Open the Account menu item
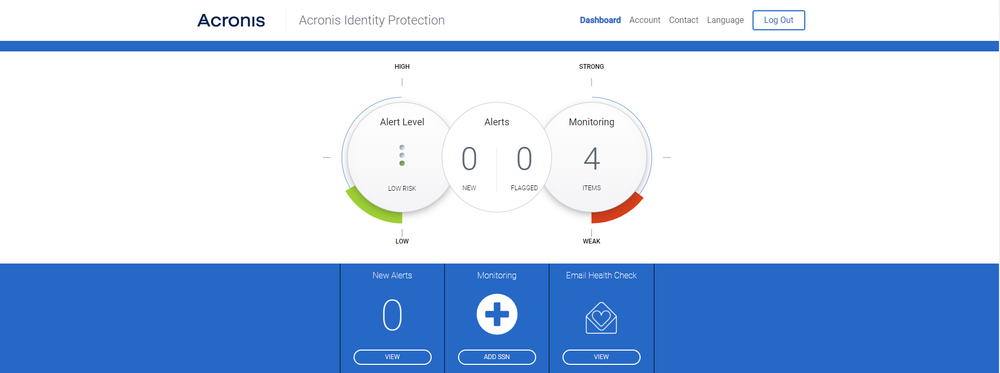1000x373 pixels. 645,20
